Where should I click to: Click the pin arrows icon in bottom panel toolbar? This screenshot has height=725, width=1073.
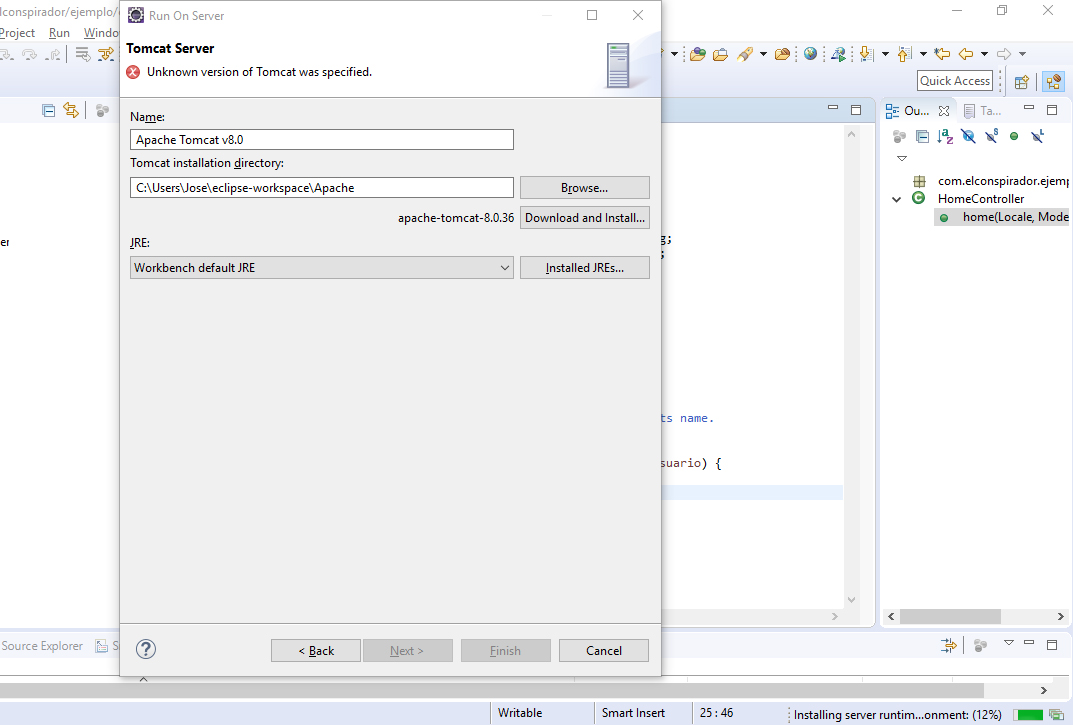[948, 645]
